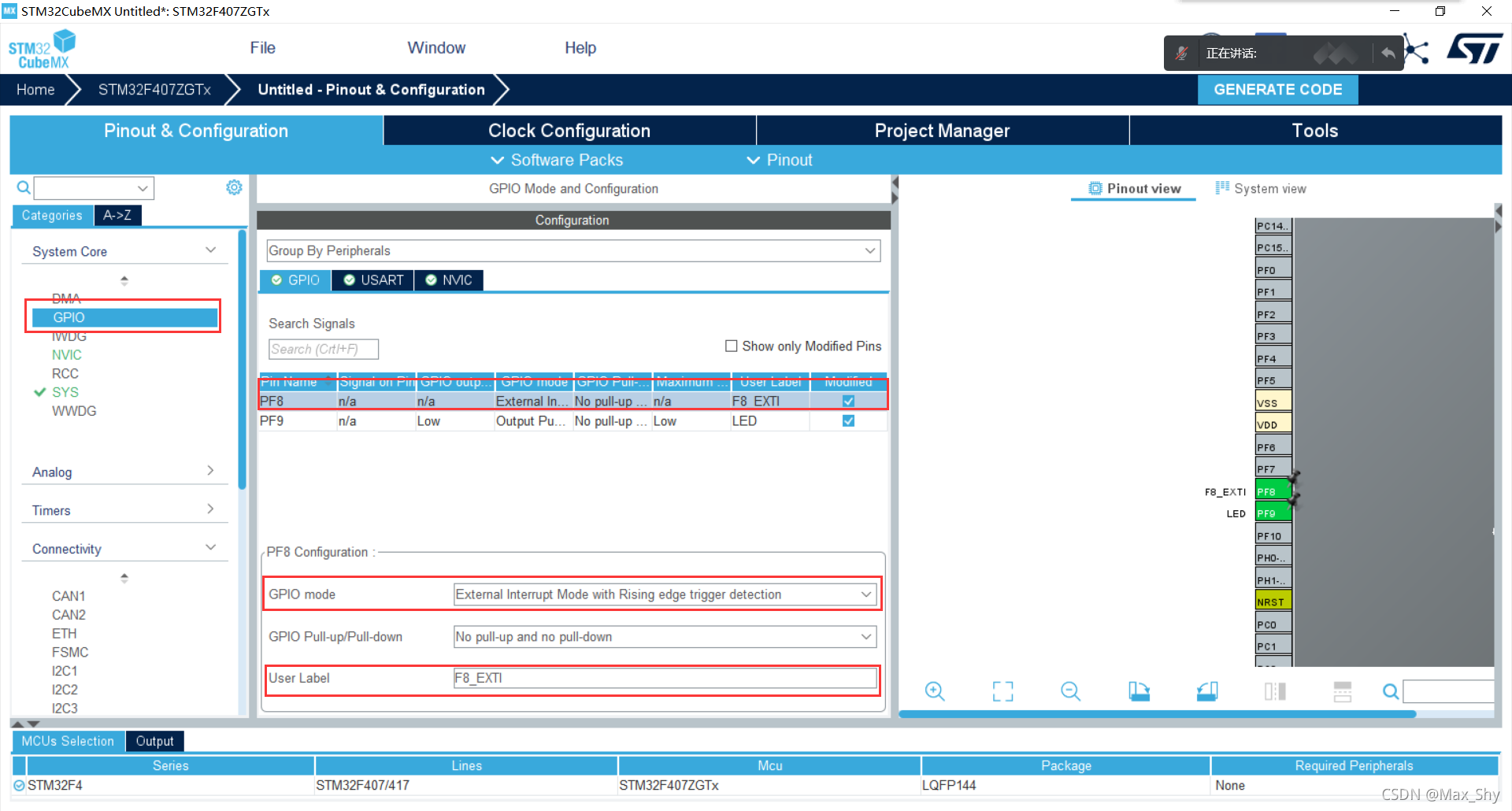
Task: Rotate the chip view counter-clockwise
Action: tap(1207, 691)
